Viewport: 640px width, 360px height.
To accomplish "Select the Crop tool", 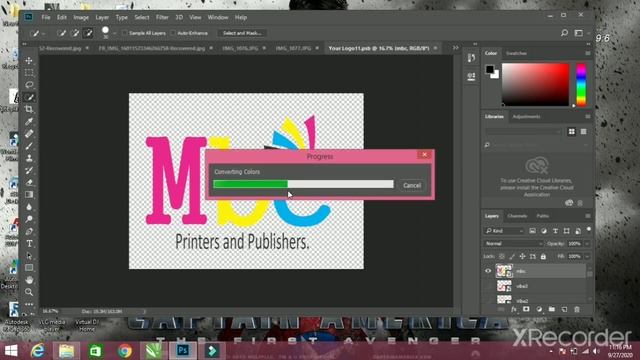I will [29, 109].
